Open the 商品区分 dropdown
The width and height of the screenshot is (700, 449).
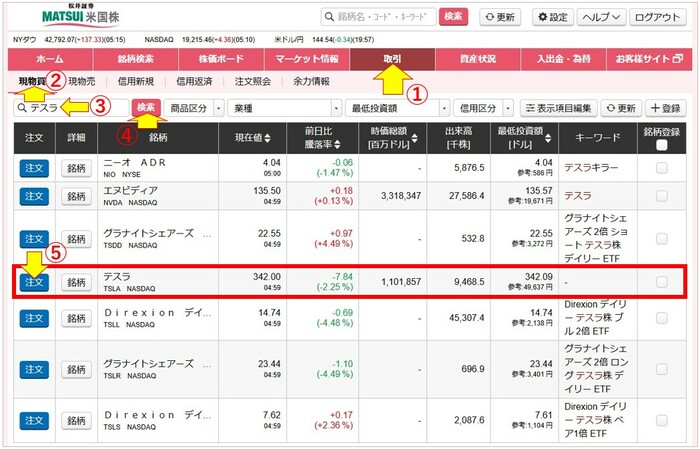pos(194,108)
